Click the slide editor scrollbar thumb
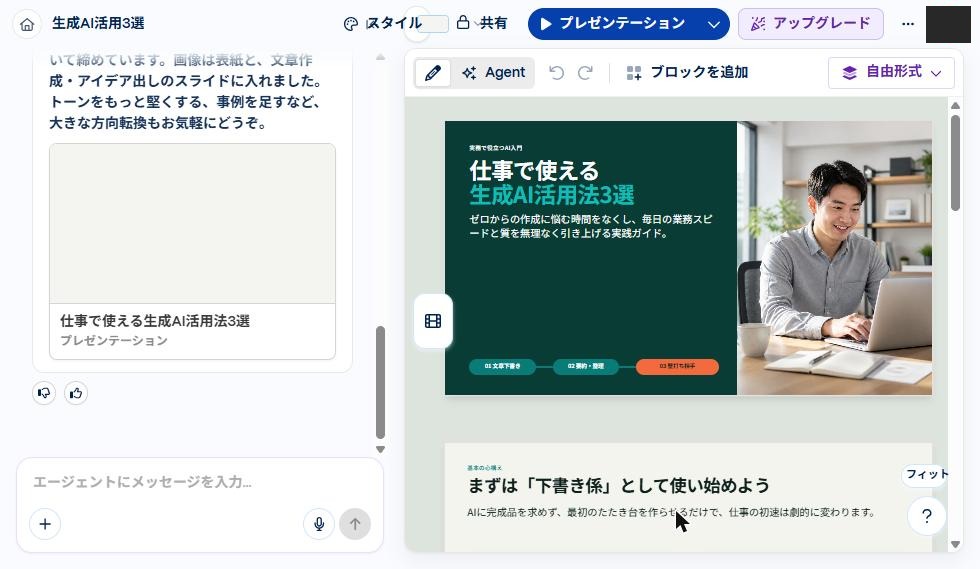980x569 pixels. pyautogui.click(x=955, y=163)
